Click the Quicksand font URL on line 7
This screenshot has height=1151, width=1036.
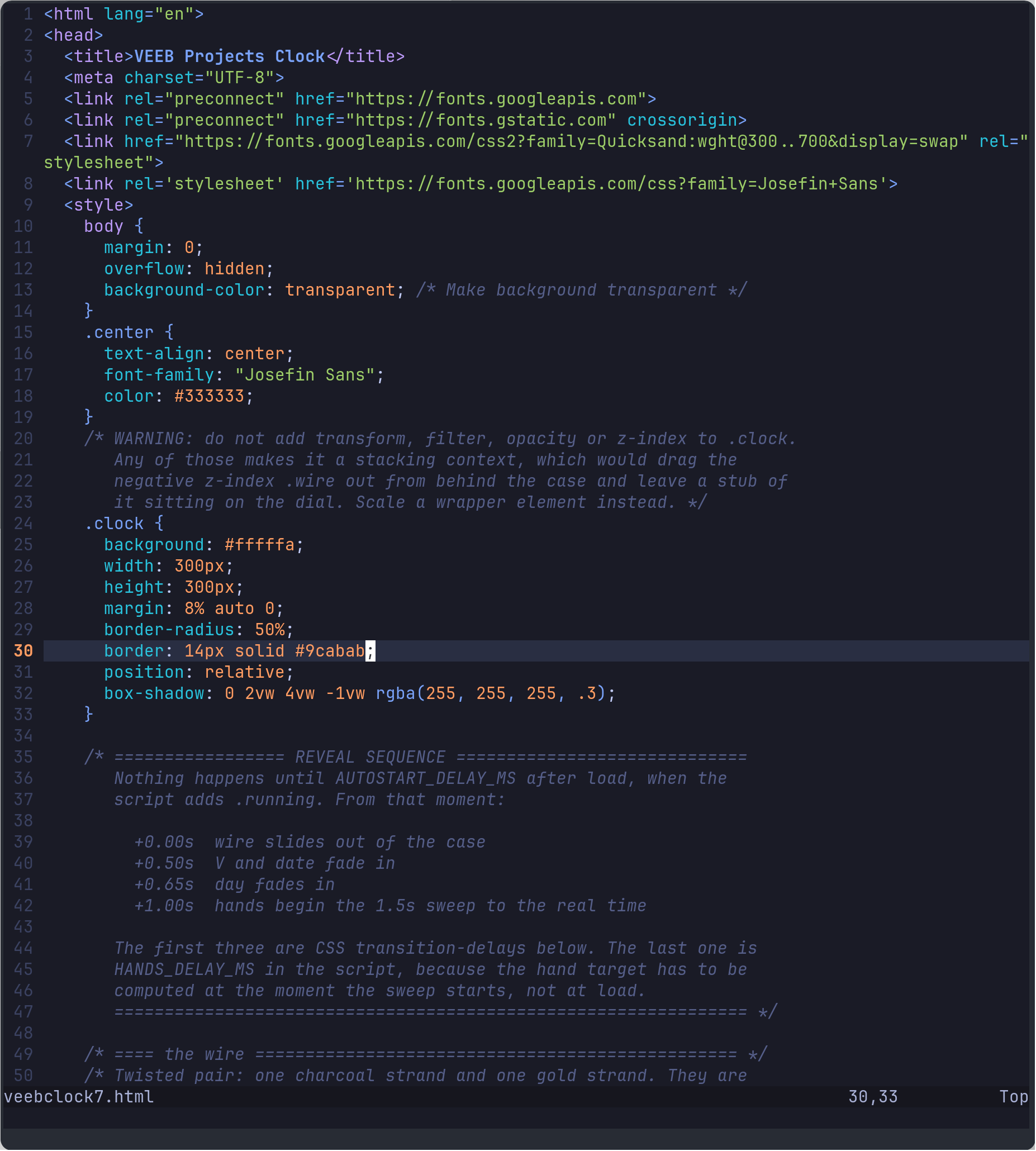pyautogui.click(x=572, y=141)
